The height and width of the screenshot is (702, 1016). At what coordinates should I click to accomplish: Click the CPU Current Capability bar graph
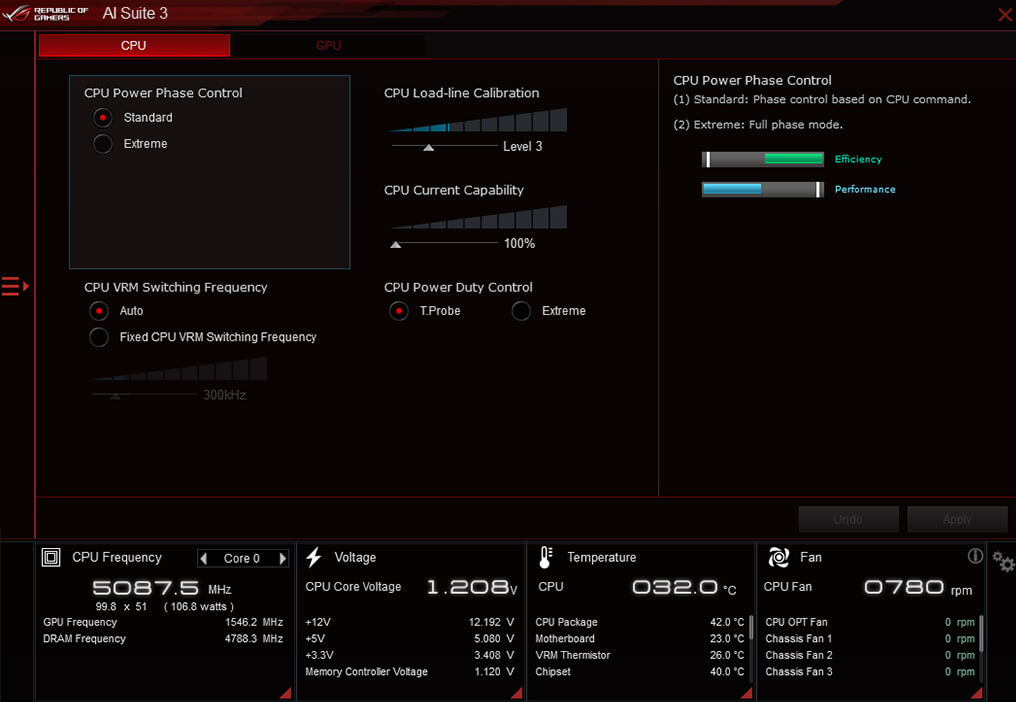point(479,217)
